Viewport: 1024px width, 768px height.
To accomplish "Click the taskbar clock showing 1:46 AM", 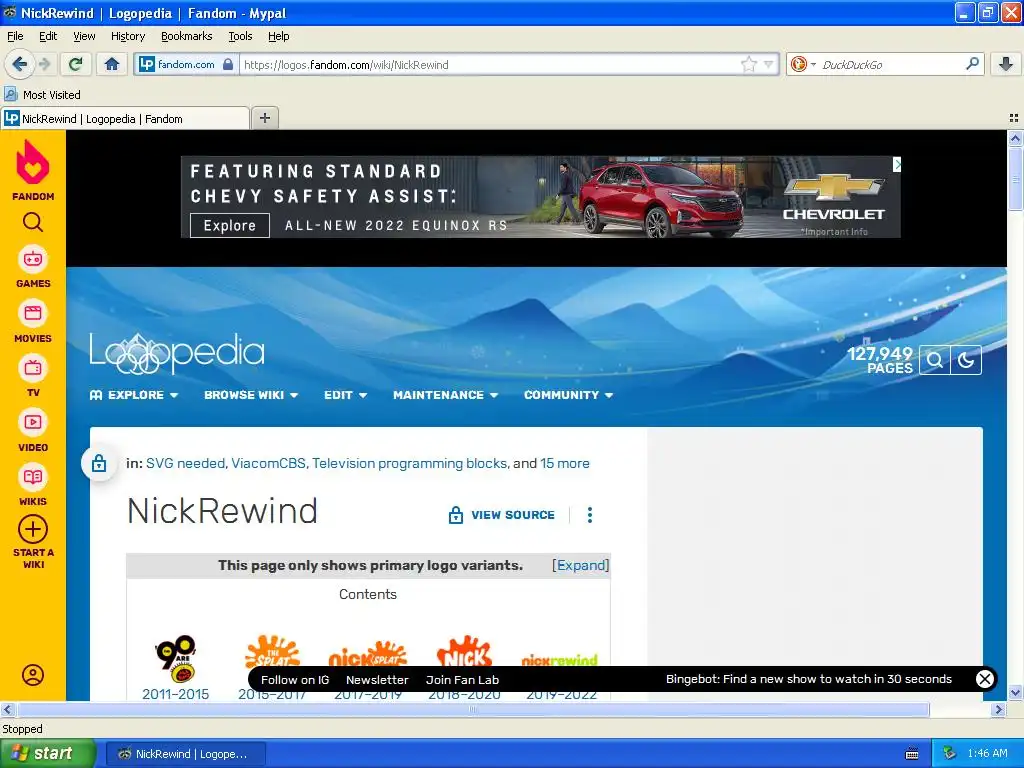I will (987, 754).
